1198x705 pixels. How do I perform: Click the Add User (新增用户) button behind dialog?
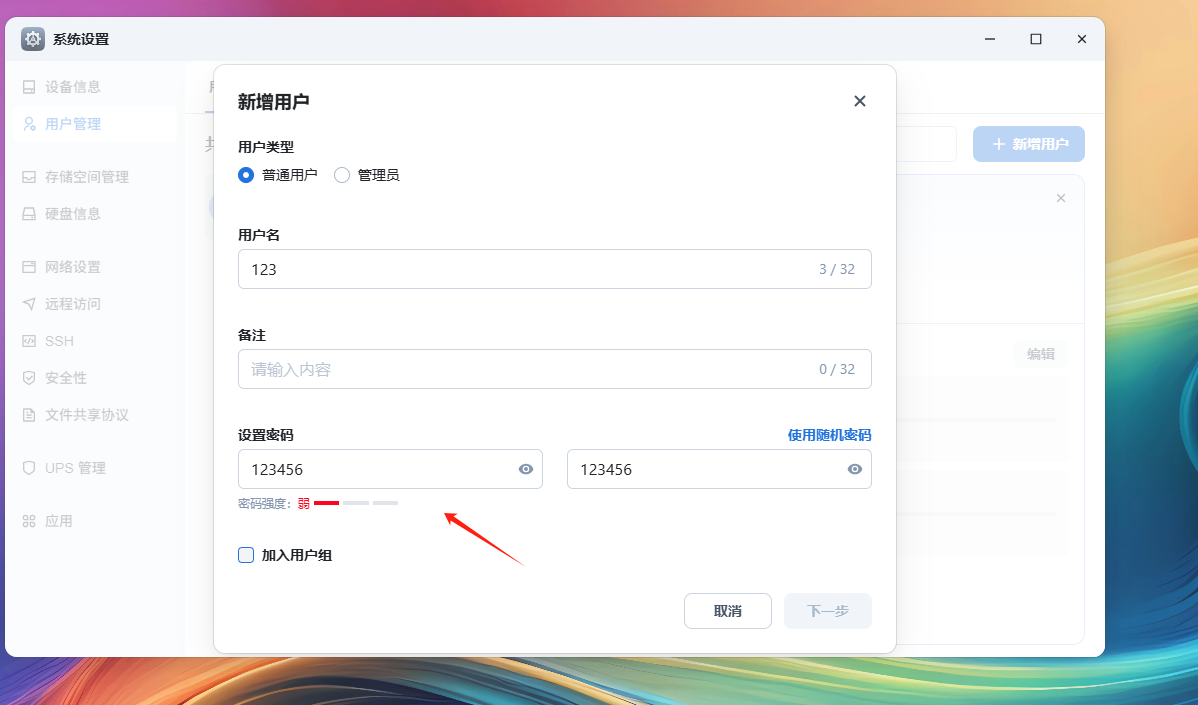click(x=1028, y=144)
